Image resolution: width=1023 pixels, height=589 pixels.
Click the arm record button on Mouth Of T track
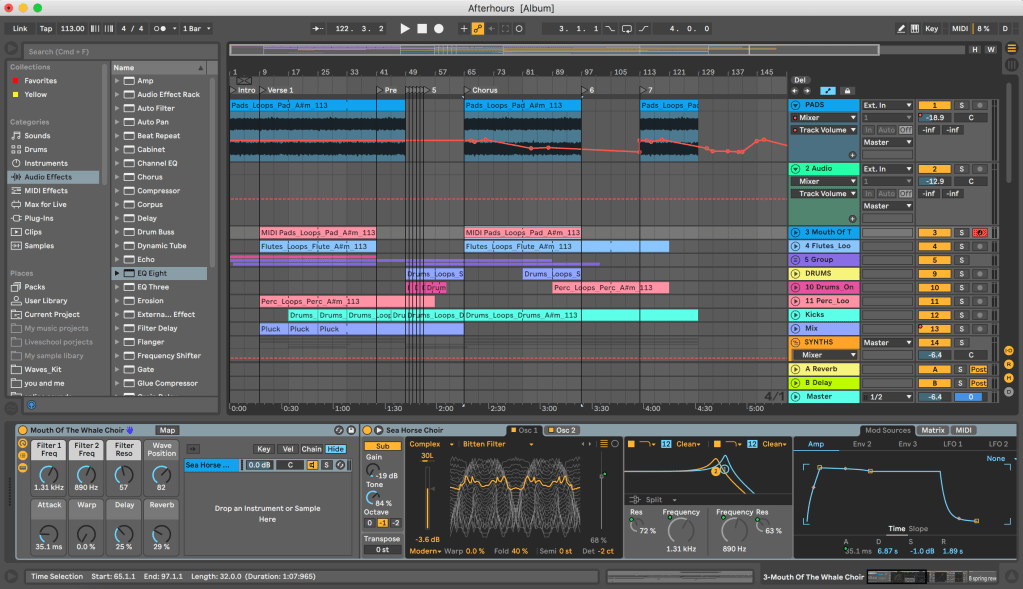tap(980, 233)
